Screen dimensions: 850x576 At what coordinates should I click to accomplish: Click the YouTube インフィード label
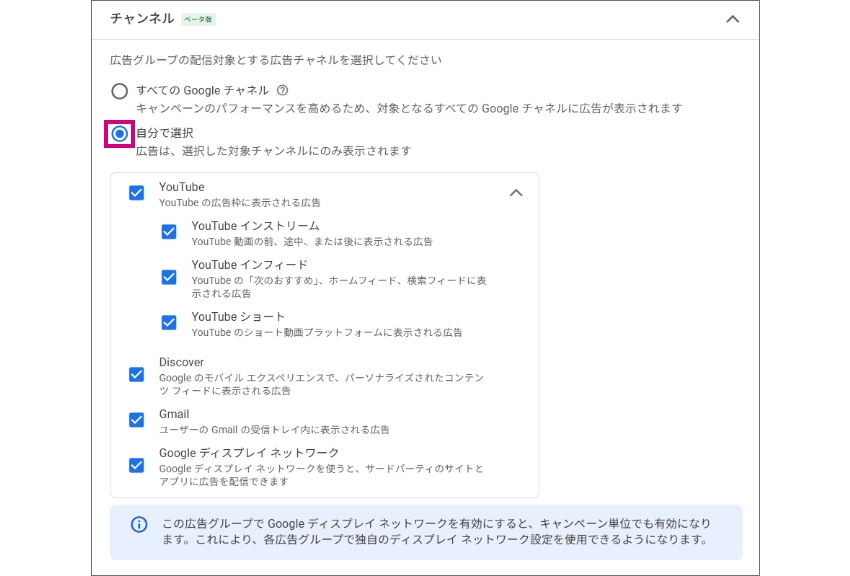[x=249, y=265]
